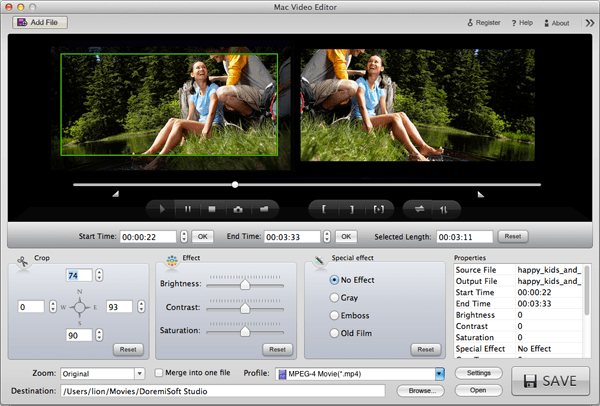Set trim end with right bracket icon
600x406 pixels.
351,209
